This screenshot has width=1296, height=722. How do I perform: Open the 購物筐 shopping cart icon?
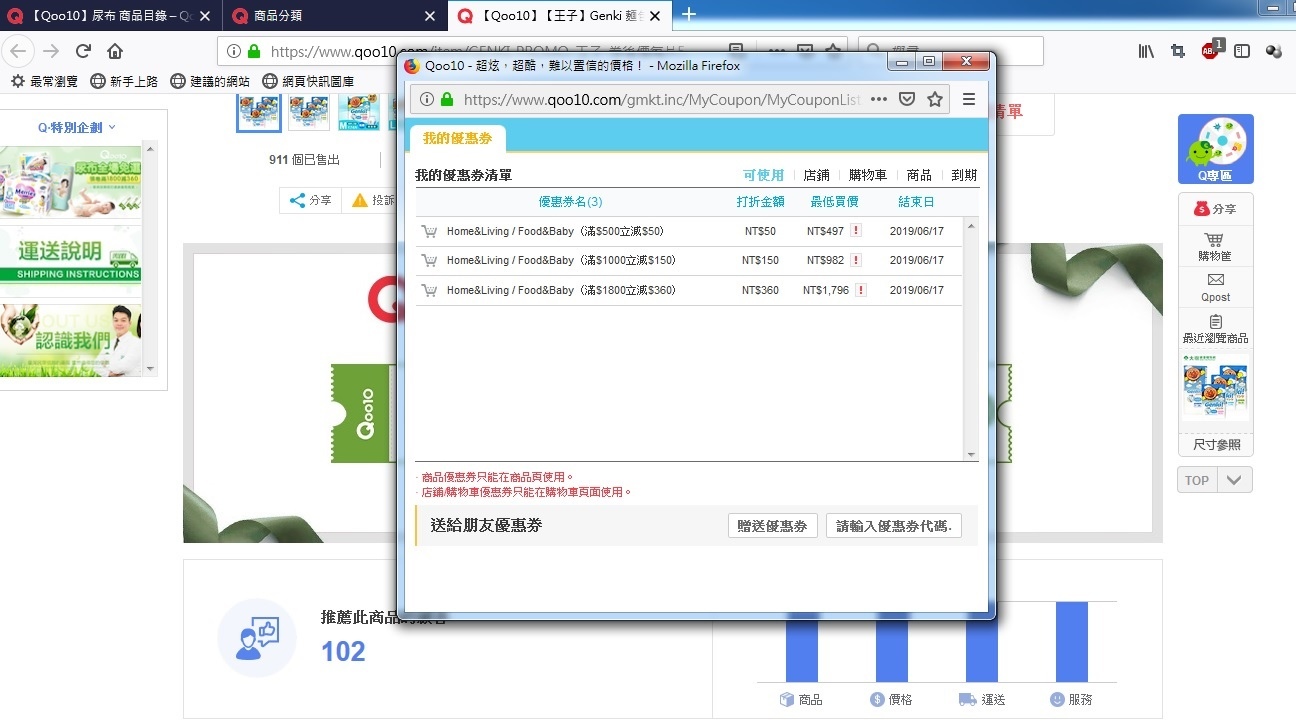(x=1215, y=246)
